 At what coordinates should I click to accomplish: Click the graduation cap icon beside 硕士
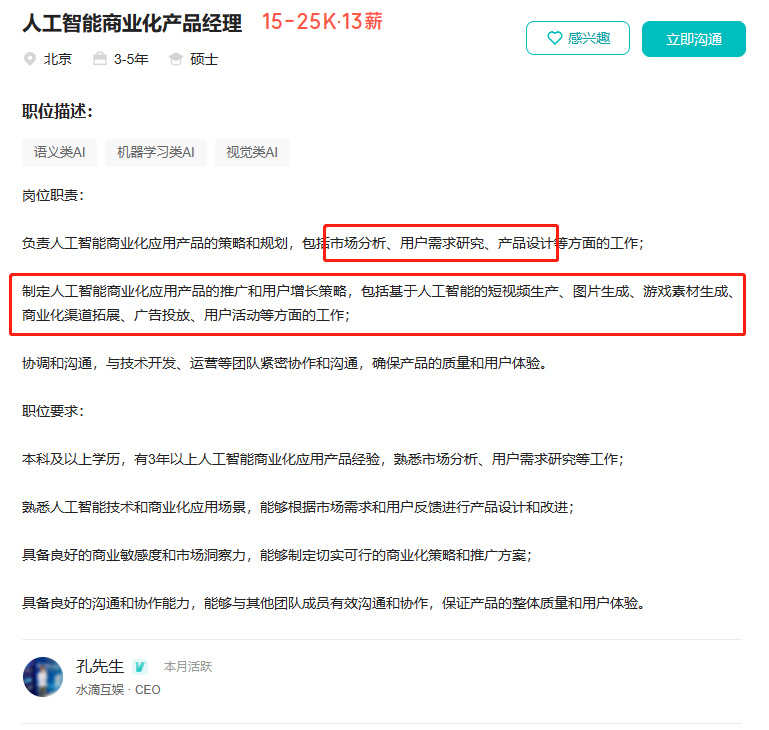click(x=176, y=59)
